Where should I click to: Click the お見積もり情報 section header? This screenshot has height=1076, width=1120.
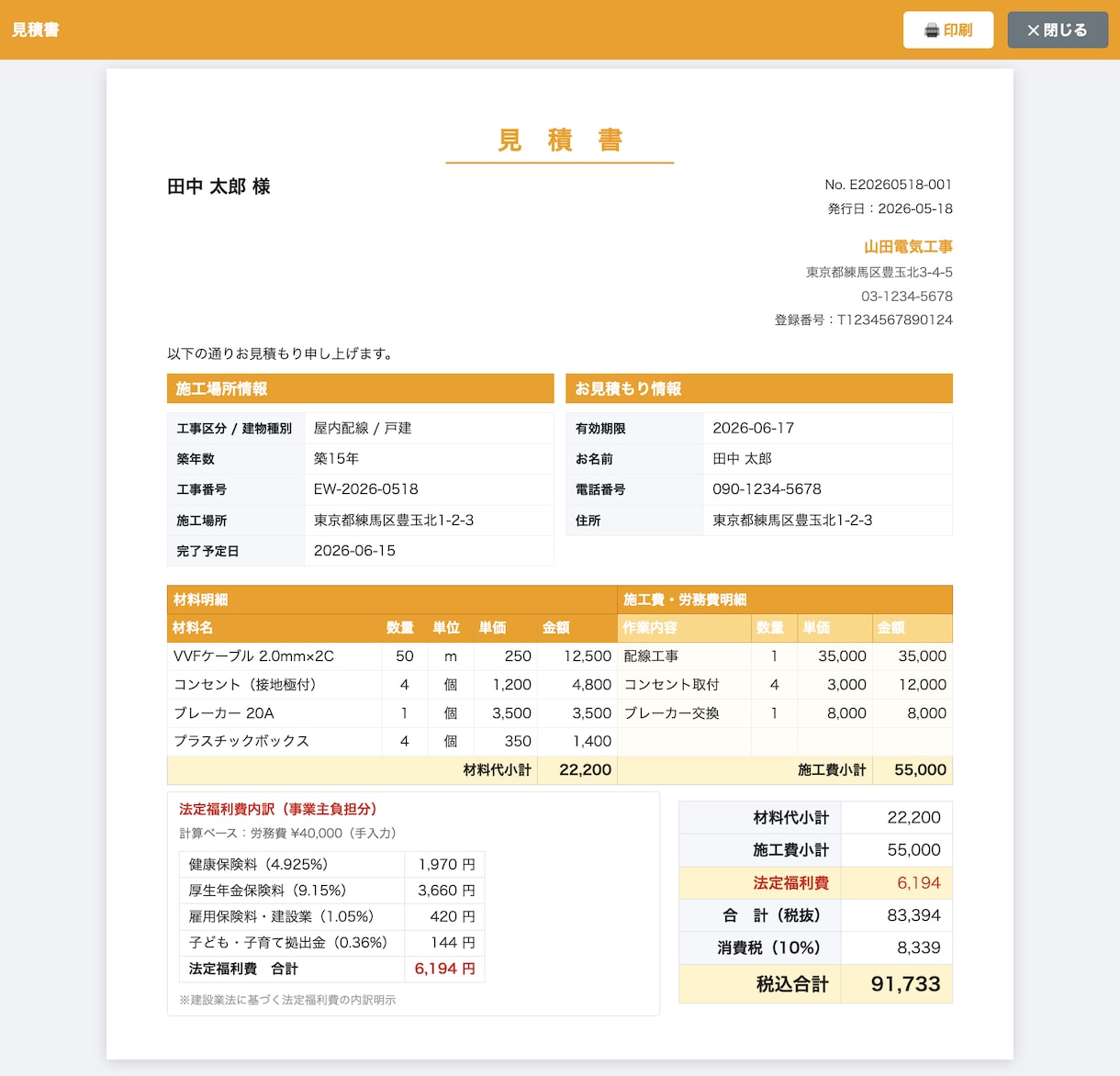(x=759, y=388)
